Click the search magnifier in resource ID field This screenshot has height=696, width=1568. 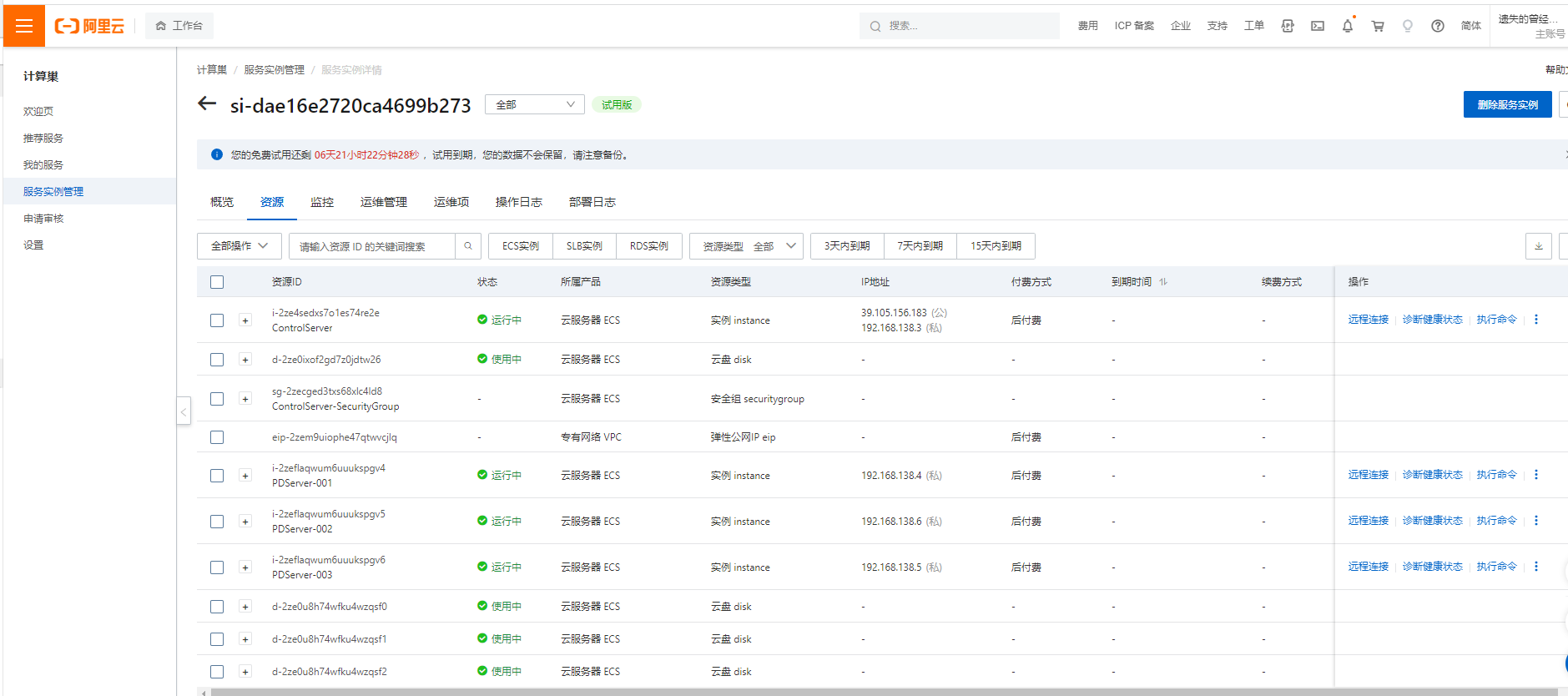point(468,246)
